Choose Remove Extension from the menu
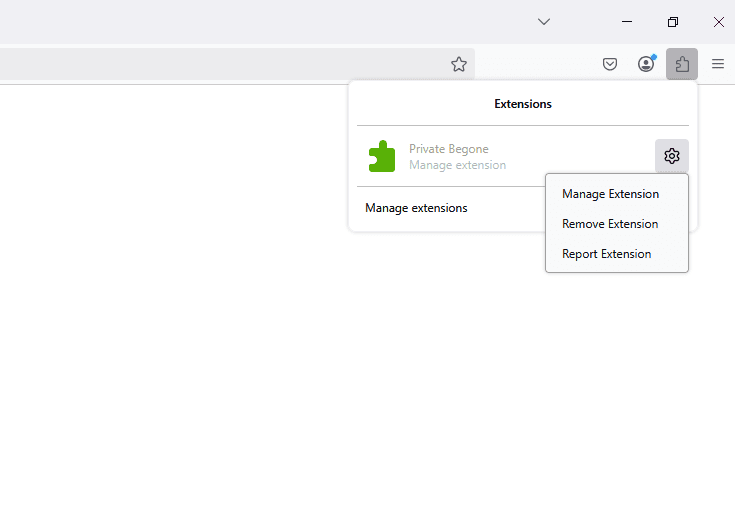Screen dimensions: 735x510 tap(610, 224)
